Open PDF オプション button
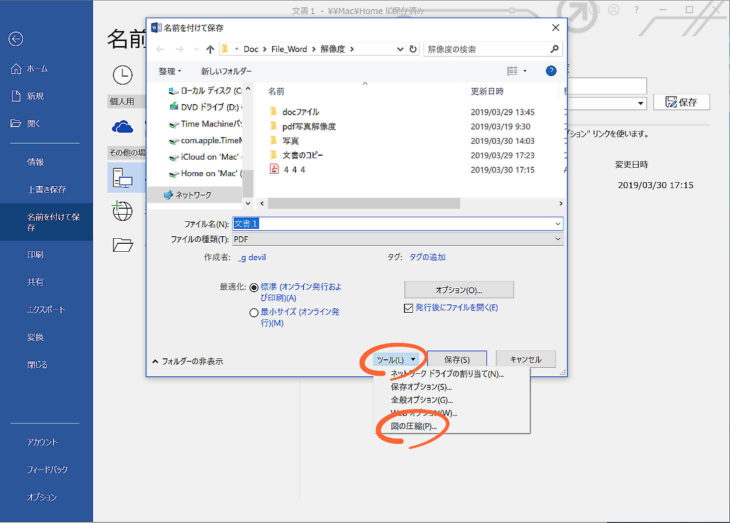 click(x=458, y=289)
